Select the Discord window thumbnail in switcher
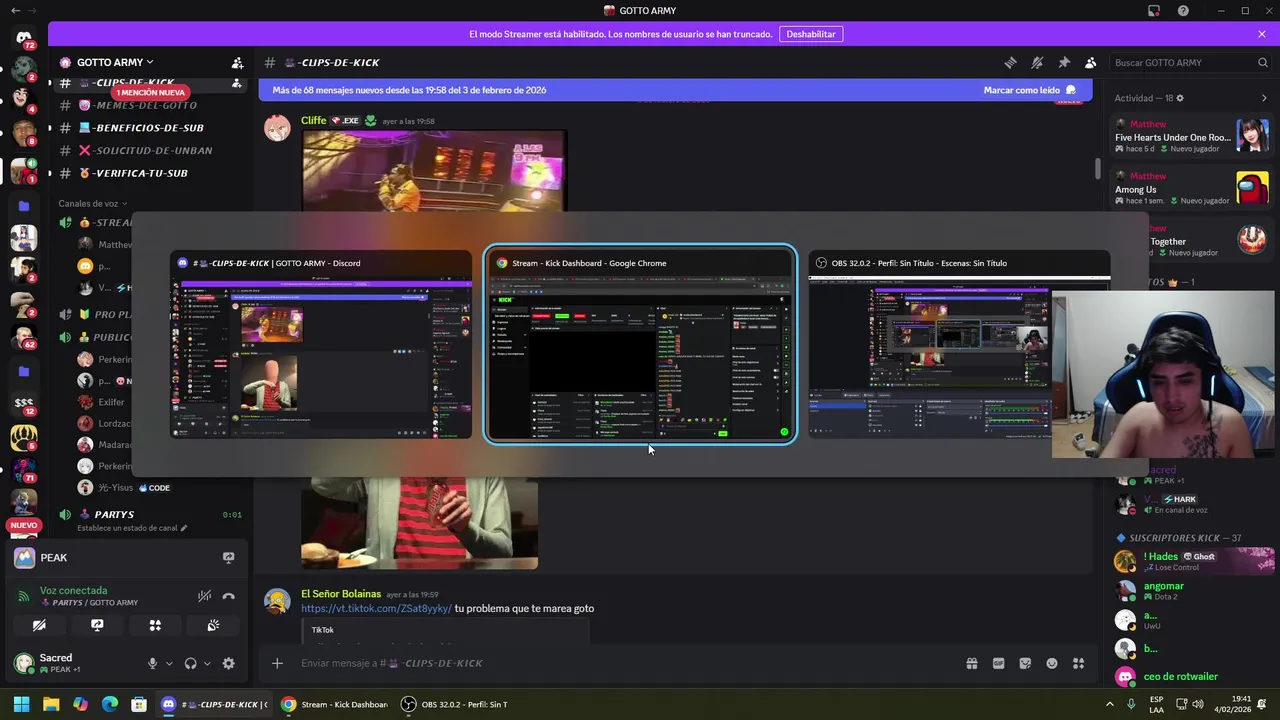The width and height of the screenshot is (1280, 720). [321, 345]
